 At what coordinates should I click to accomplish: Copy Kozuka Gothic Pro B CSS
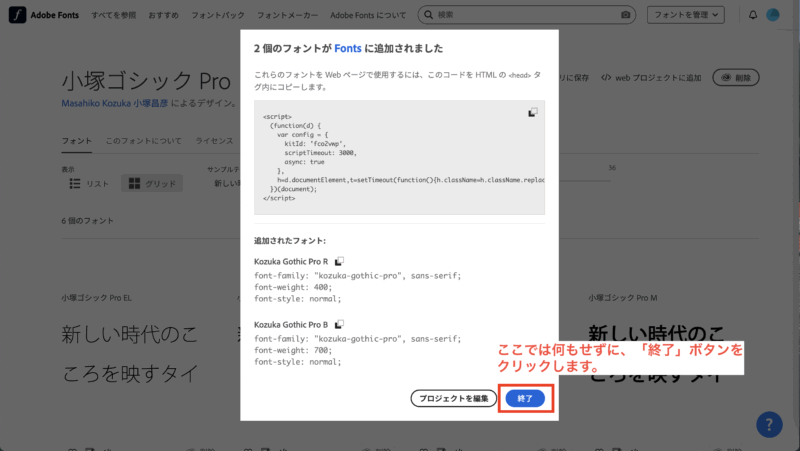[x=339, y=324]
